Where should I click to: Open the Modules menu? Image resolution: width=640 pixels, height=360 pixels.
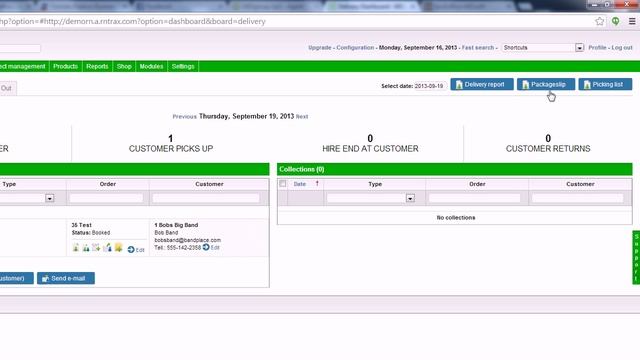click(x=151, y=66)
